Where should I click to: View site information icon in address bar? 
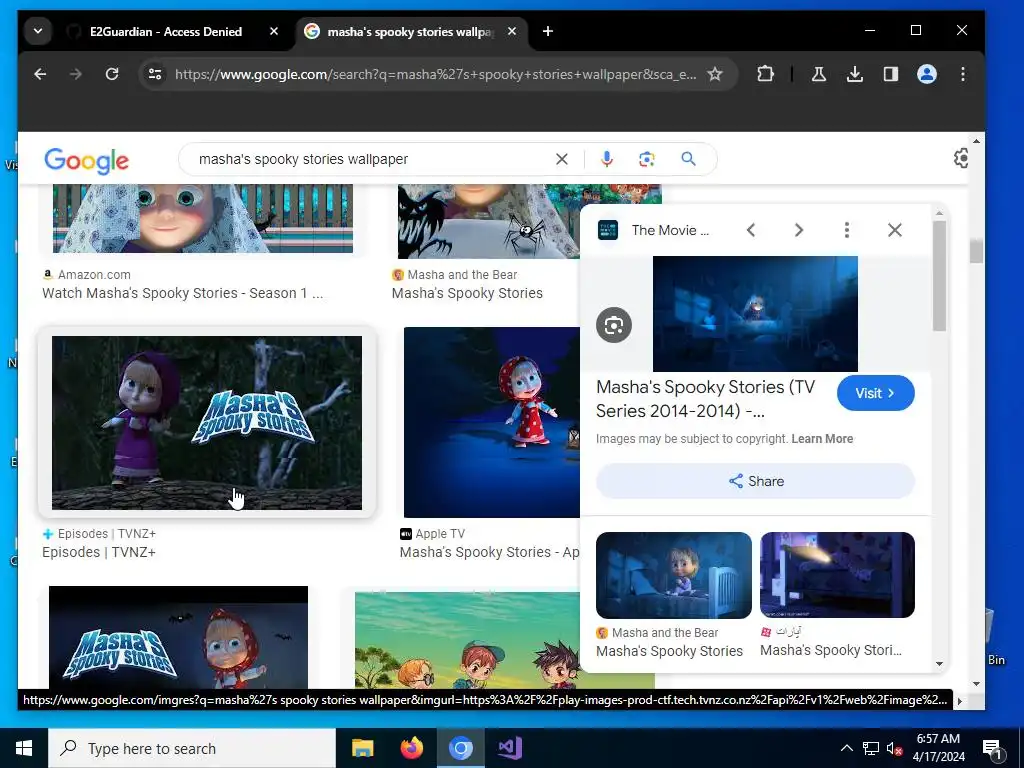155,74
